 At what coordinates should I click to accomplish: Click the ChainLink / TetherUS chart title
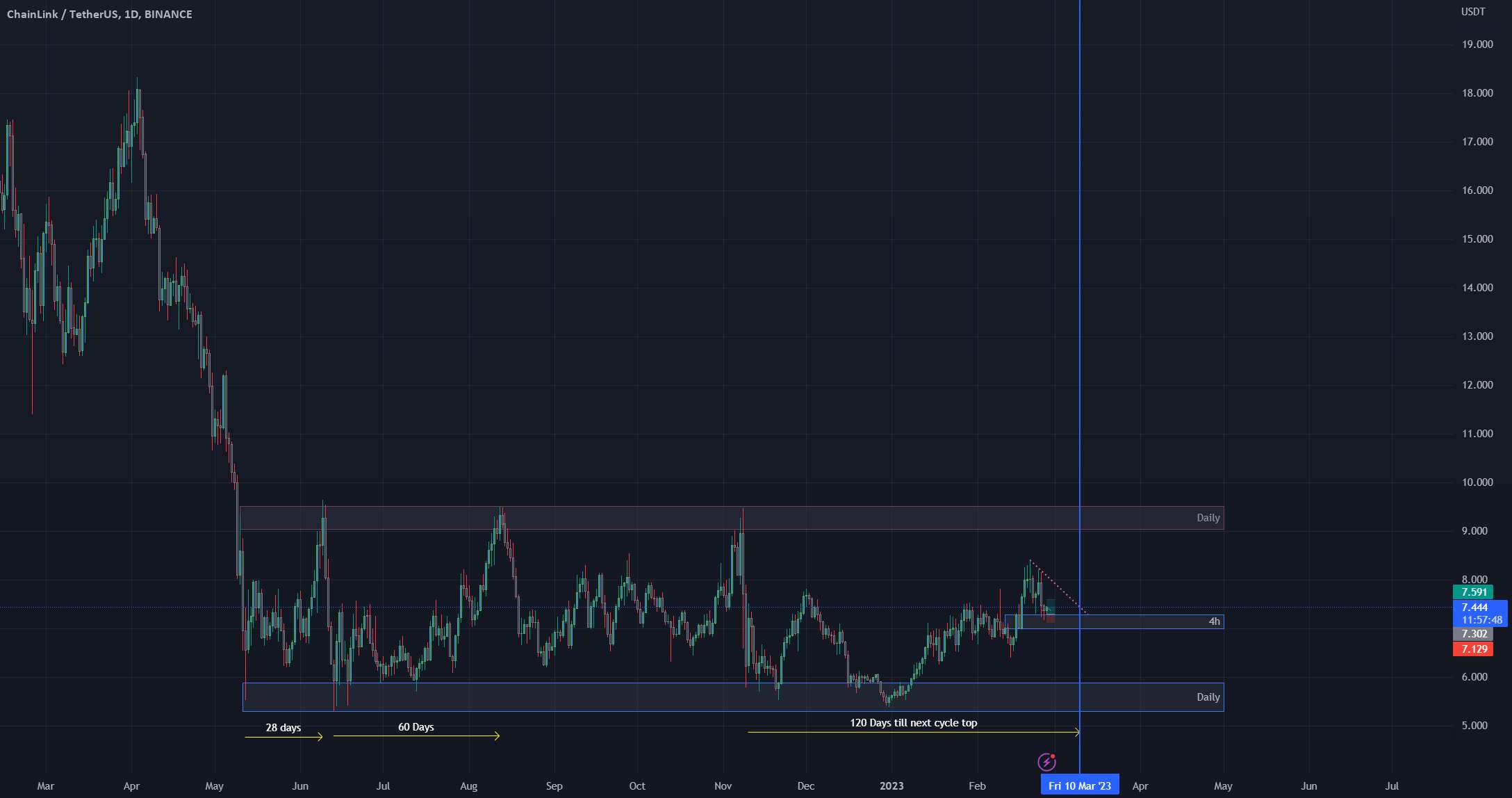[99, 14]
